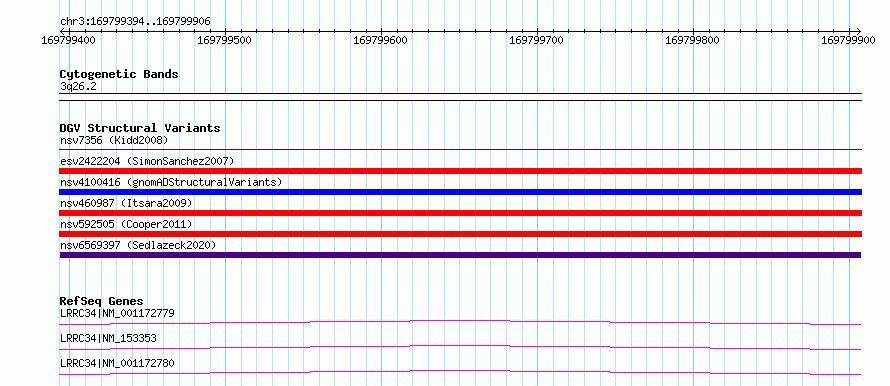This screenshot has height=386, width=890.
Task: Click ruler tick label 169799400
Action: pos(69,40)
